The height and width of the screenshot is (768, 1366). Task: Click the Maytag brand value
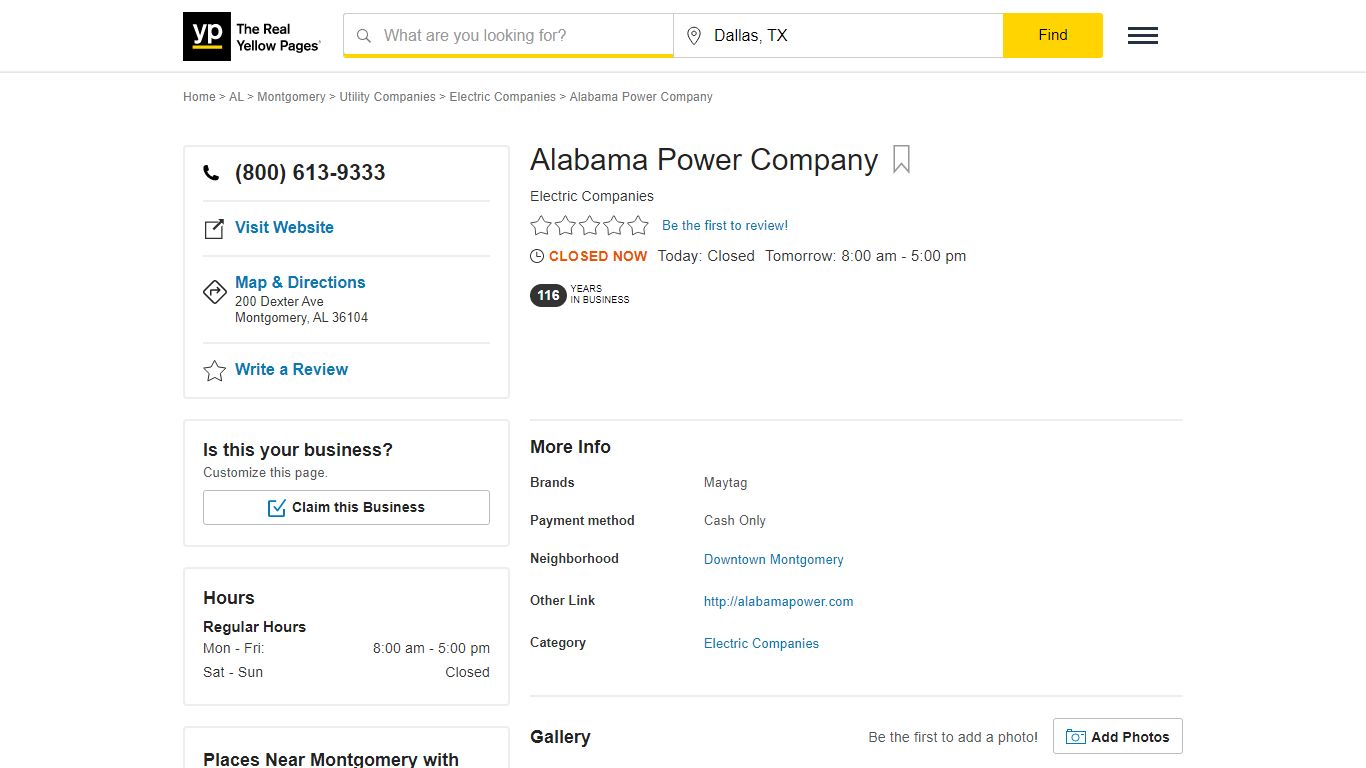[x=725, y=483]
